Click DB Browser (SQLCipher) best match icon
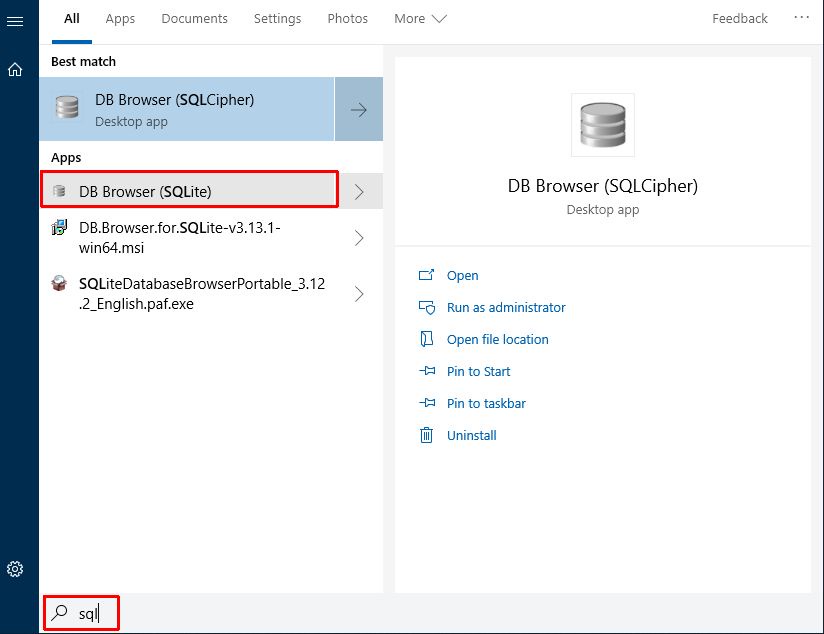Image resolution: width=824 pixels, height=634 pixels. coord(67,107)
